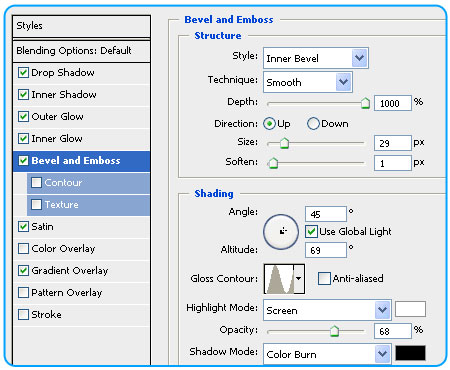Uncheck the Gradient Overlay checkbox

tap(23, 270)
